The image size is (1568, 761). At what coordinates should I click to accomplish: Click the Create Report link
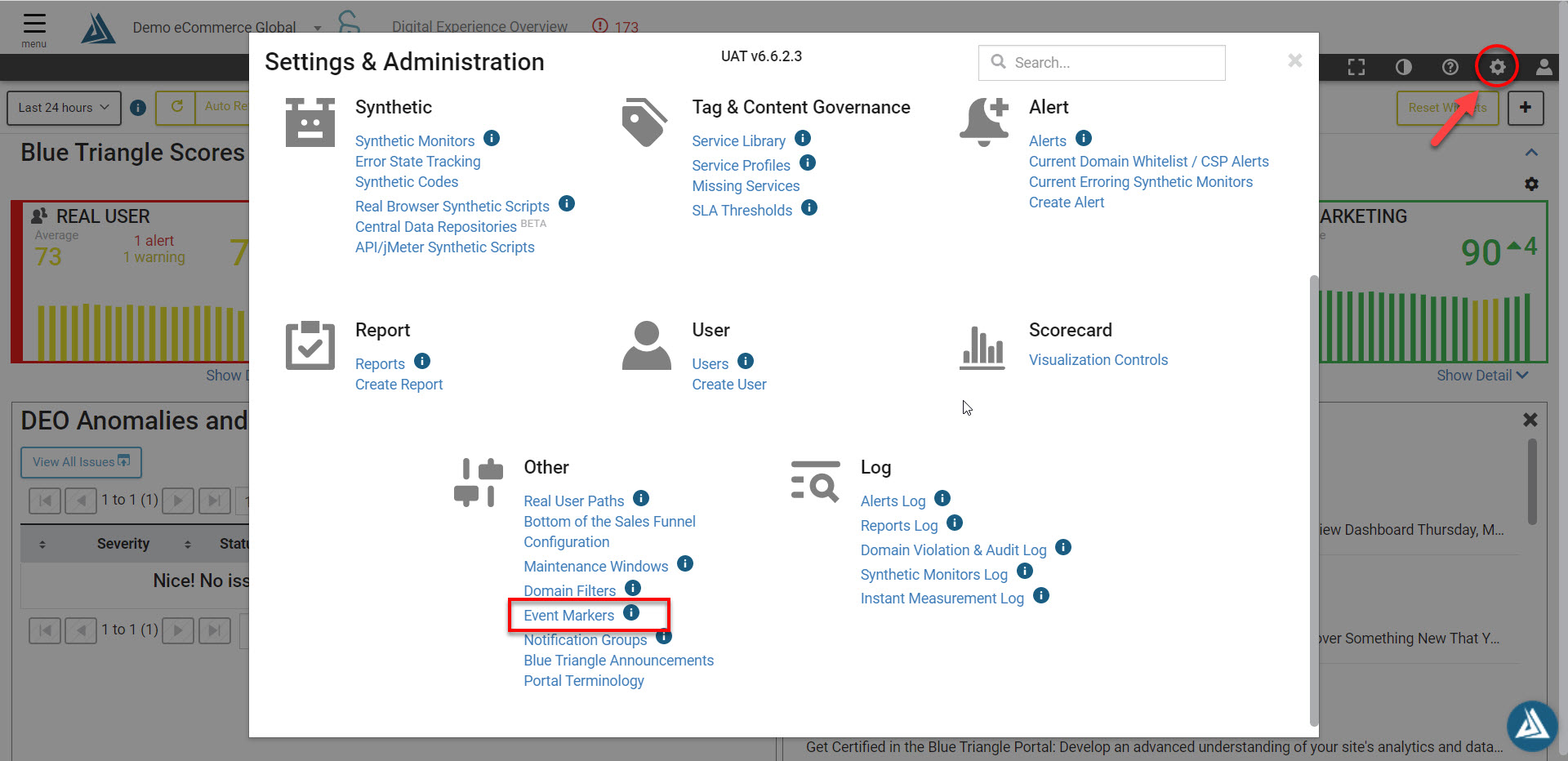click(x=399, y=385)
